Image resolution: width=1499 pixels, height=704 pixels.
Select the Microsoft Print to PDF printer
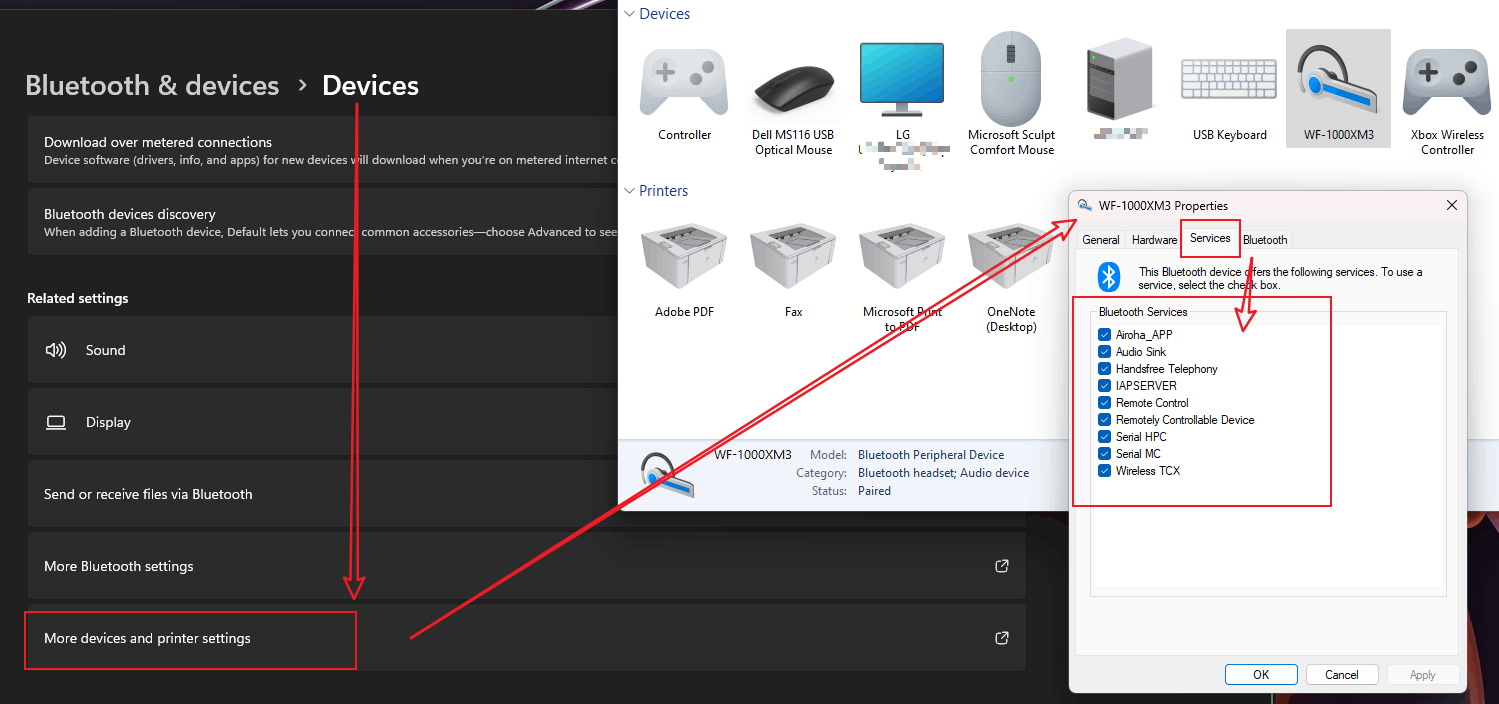(x=902, y=256)
